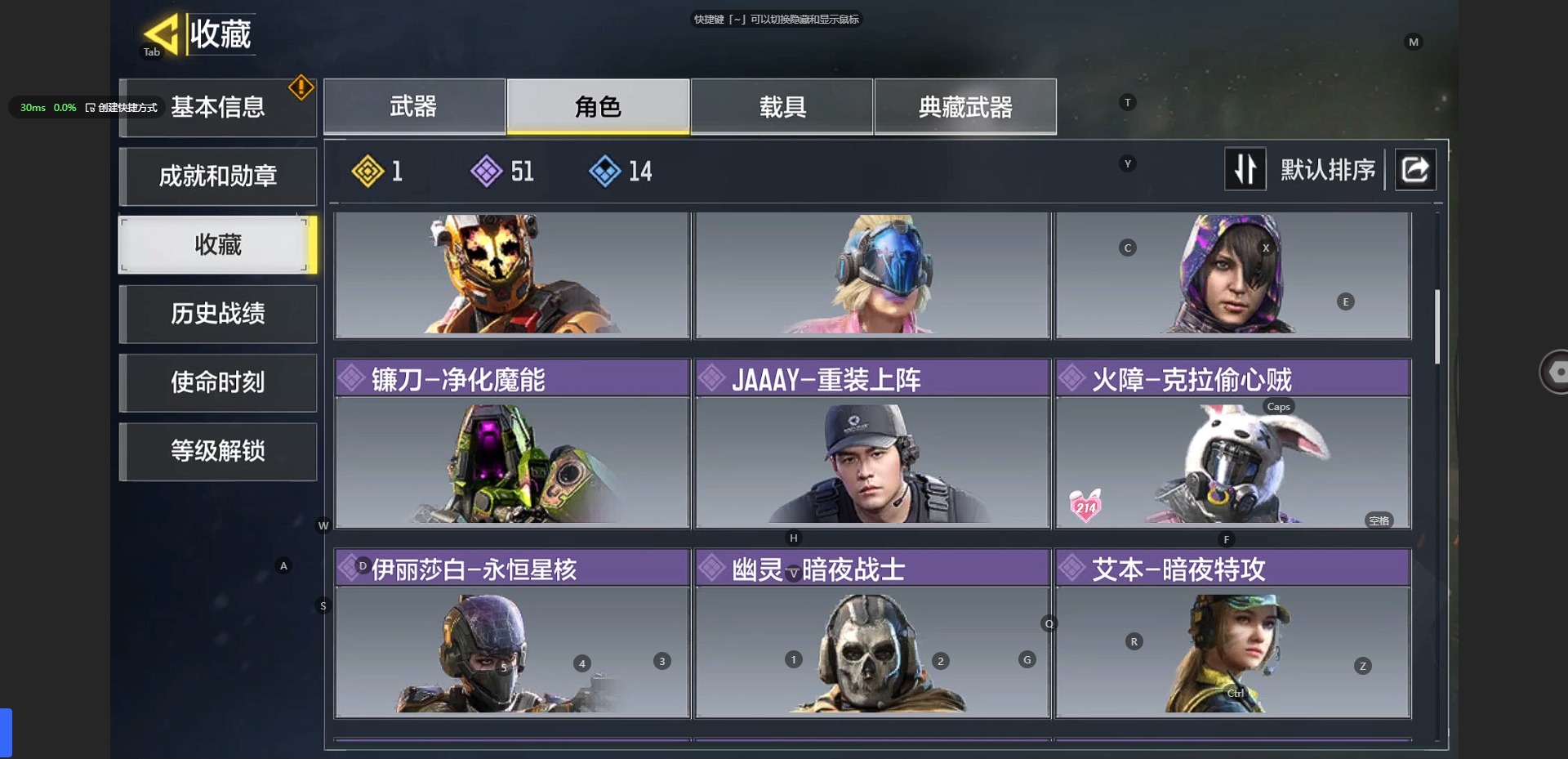The image size is (1568, 759).
Task: Switch to the 武器 tab
Action: point(414,106)
